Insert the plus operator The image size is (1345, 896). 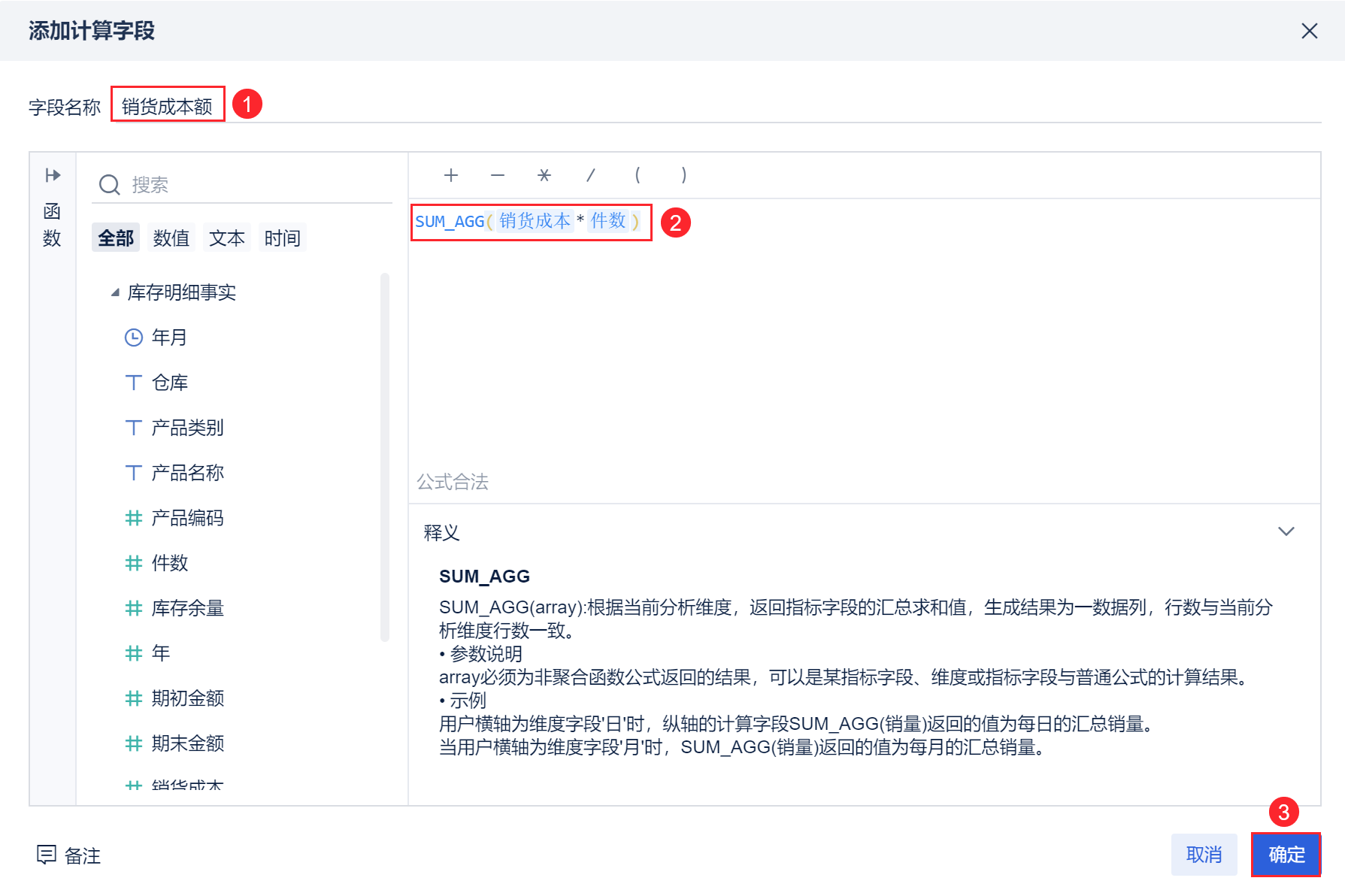click(x=451, y=175)
